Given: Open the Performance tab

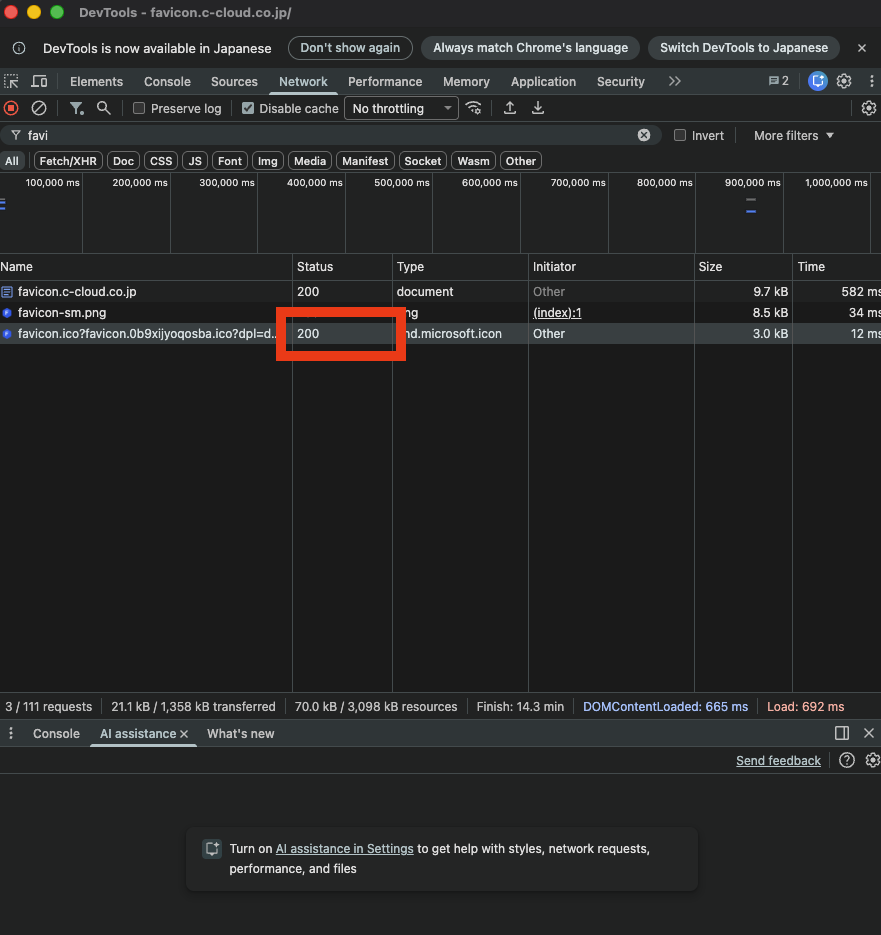Looking at the screenshot, I should 385,82.
